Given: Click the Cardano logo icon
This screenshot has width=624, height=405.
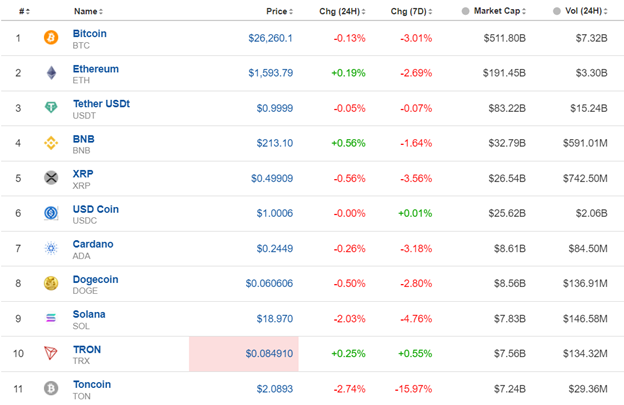Looking at the screenshot, I should click(51, 248).
